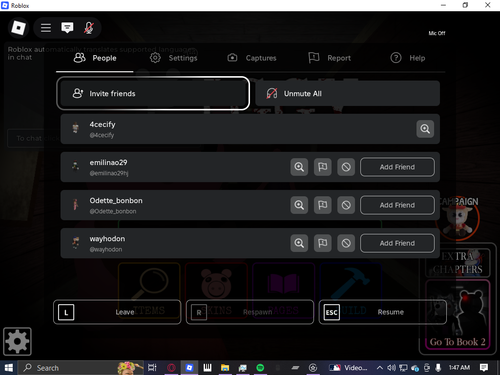Viewport: 500px width, 375px height.
Task: Switch to the People tab
Action: 95,58
